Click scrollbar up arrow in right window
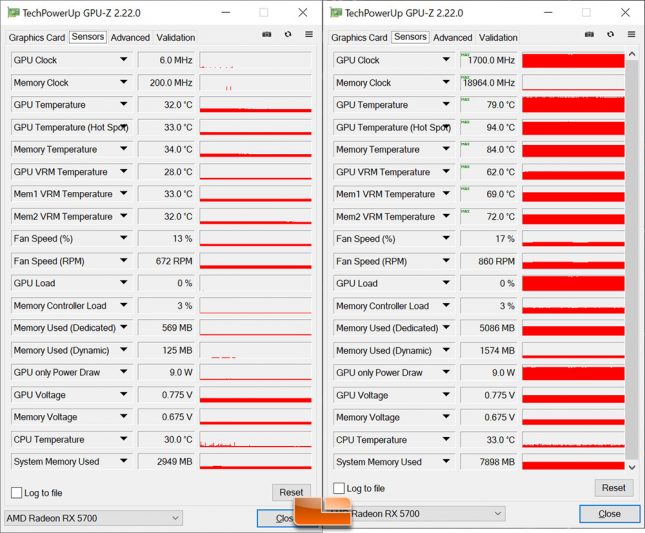Screen dimensions: 645x533 [x=632, y=54]
